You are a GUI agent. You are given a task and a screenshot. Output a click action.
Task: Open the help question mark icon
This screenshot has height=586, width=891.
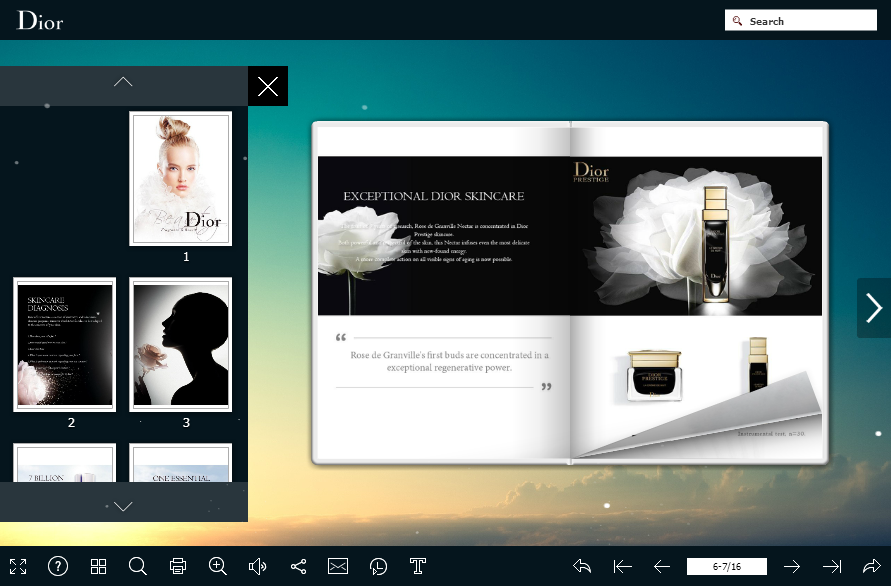[x=58, y=566]
